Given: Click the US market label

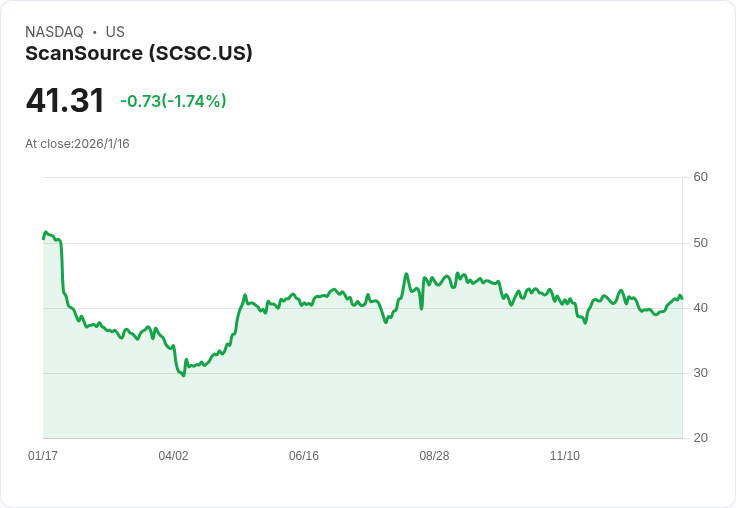Looking at the screenshot, I should tap(115, 32).
